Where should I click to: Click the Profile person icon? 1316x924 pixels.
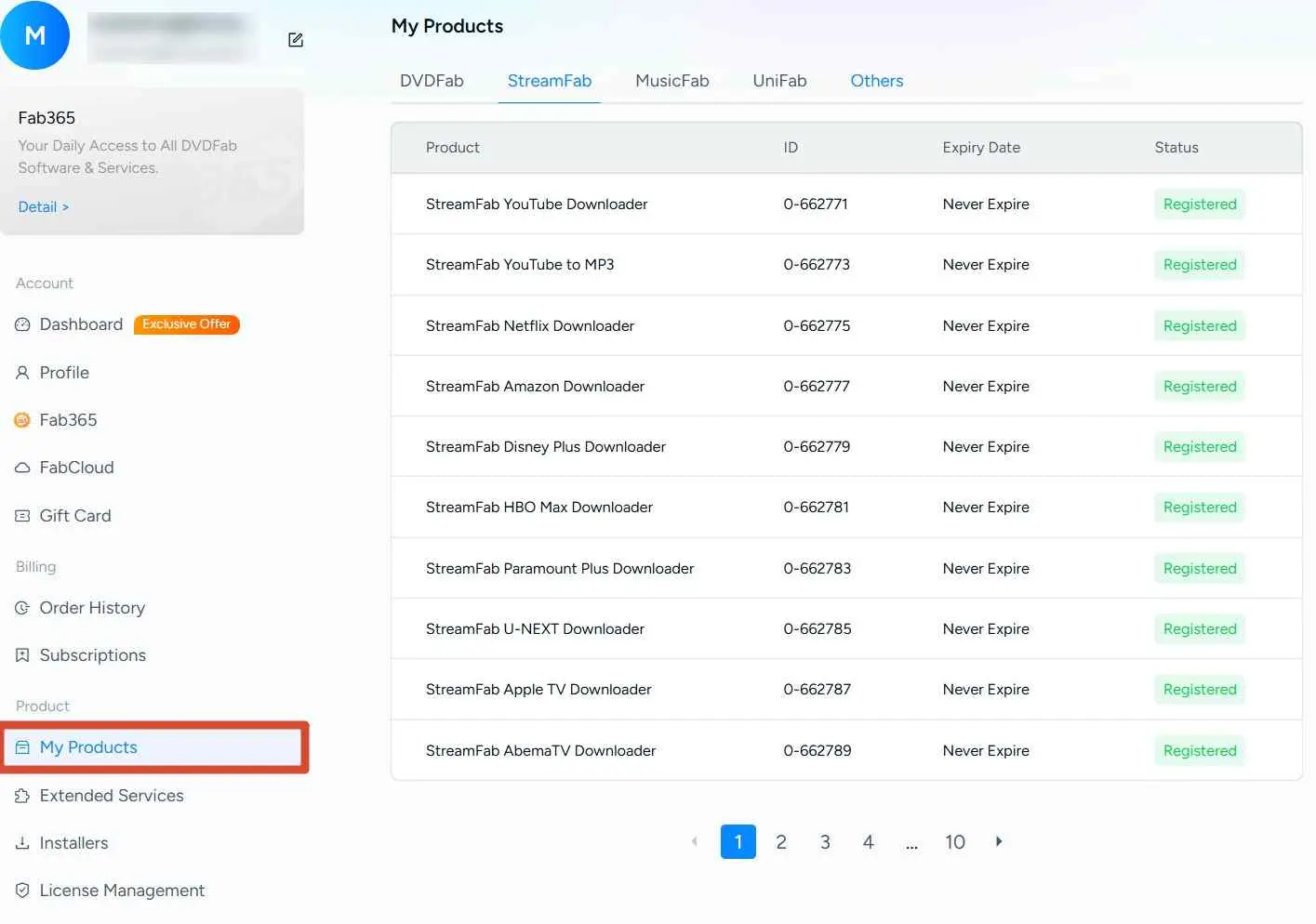pos(22,373)
